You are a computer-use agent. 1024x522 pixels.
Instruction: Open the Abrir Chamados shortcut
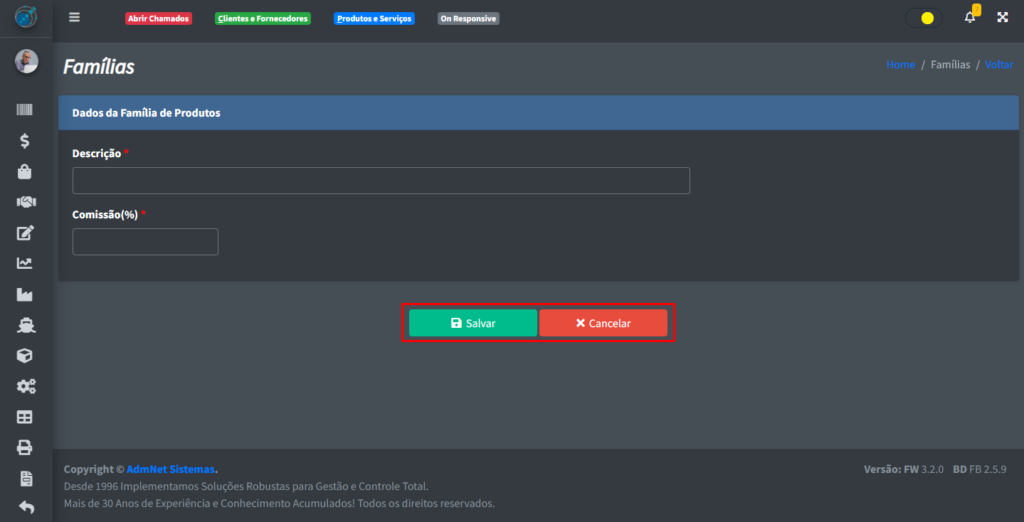pos(158,19)
